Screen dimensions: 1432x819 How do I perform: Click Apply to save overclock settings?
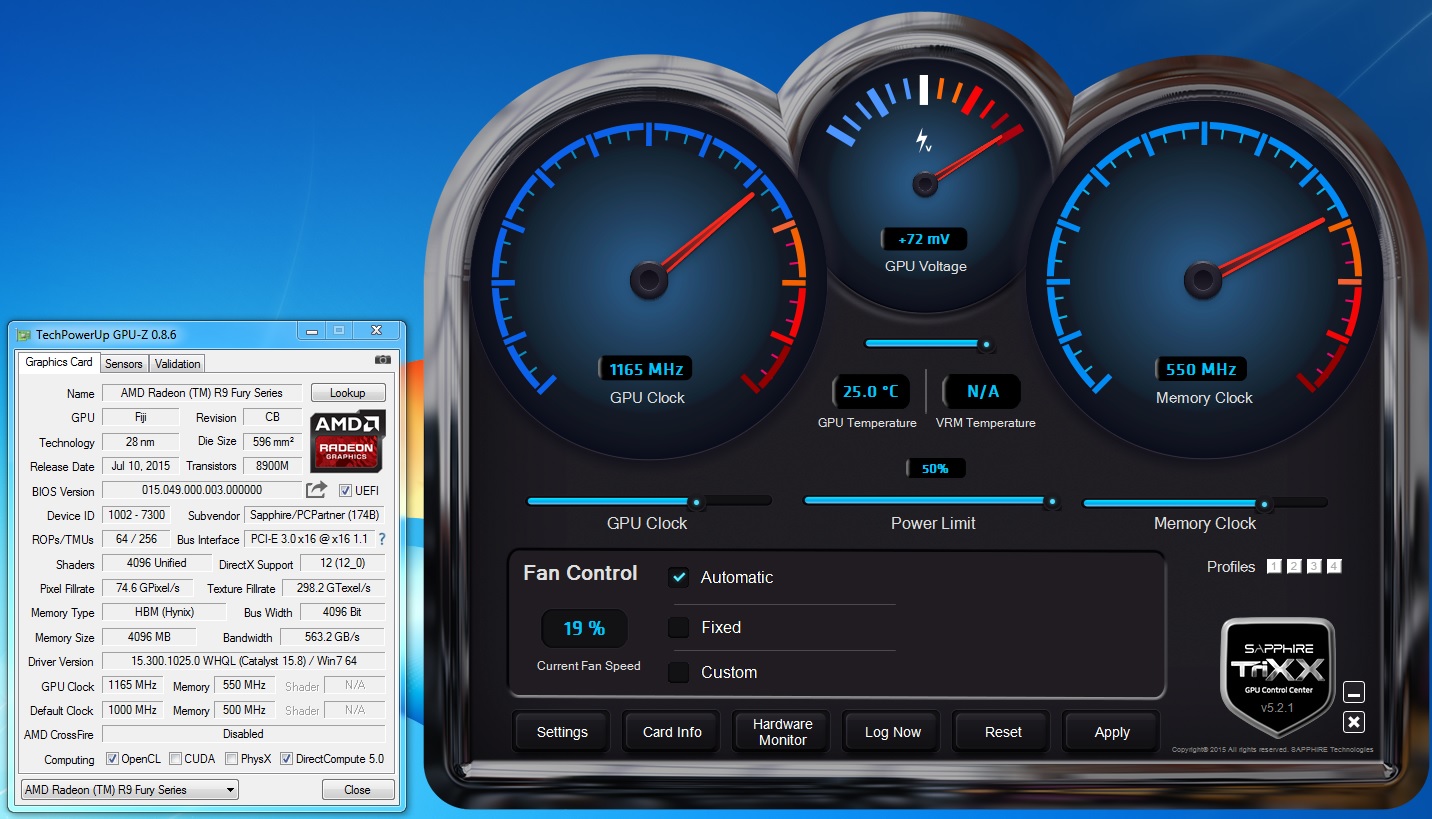(x=1112, y=732)
